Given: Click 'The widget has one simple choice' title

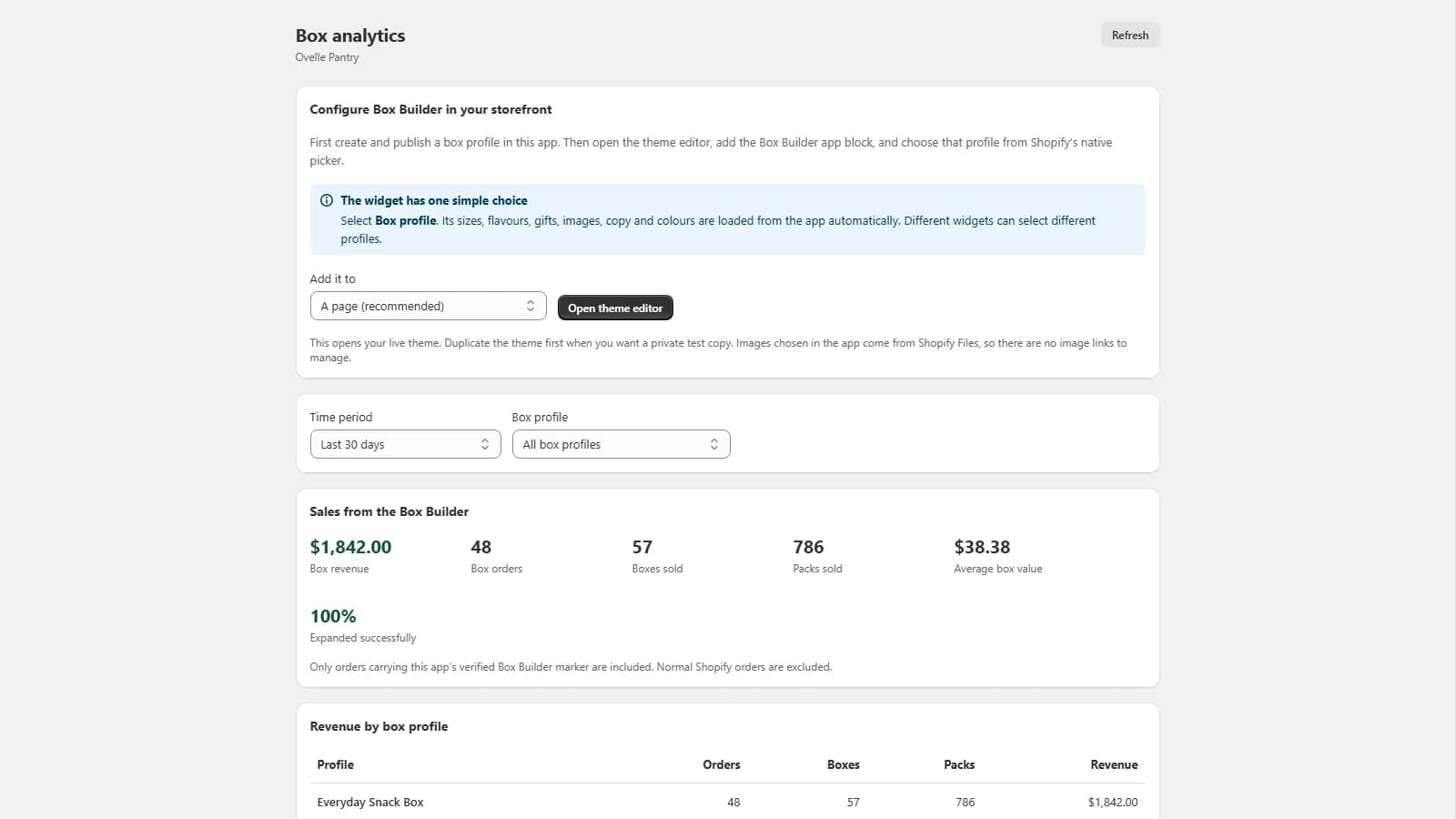Looking at the screenshot, I should pos(434,200).
